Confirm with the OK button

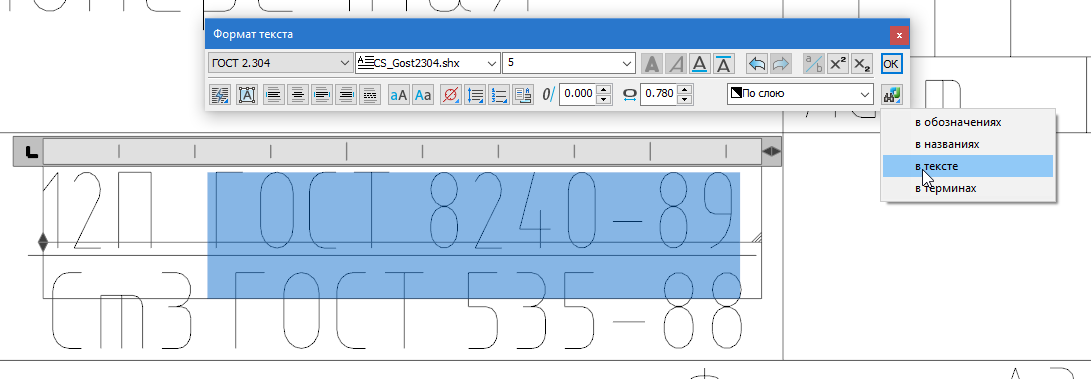click(891, 63)
